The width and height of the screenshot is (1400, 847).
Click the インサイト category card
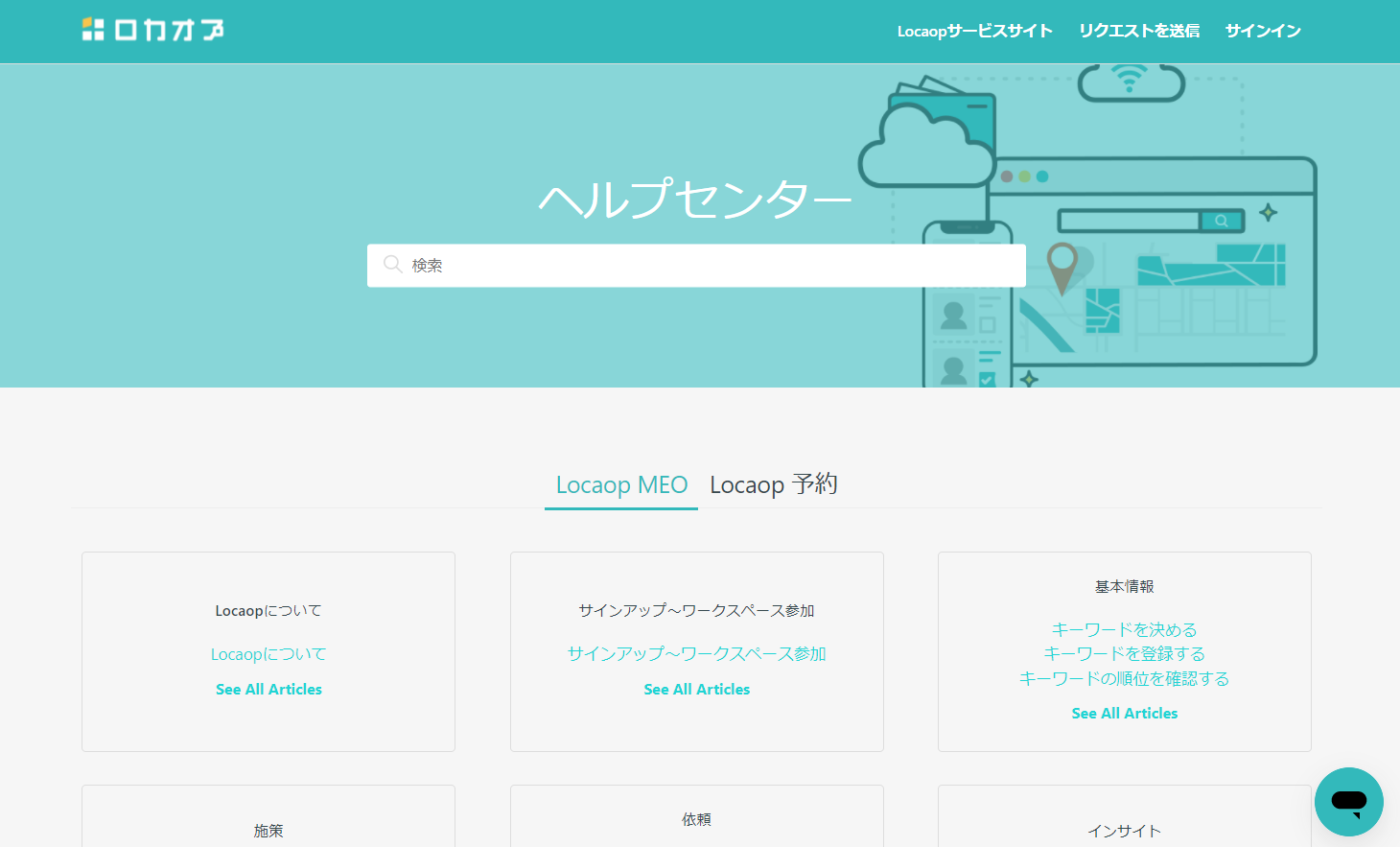click(x=1124, y=831)
